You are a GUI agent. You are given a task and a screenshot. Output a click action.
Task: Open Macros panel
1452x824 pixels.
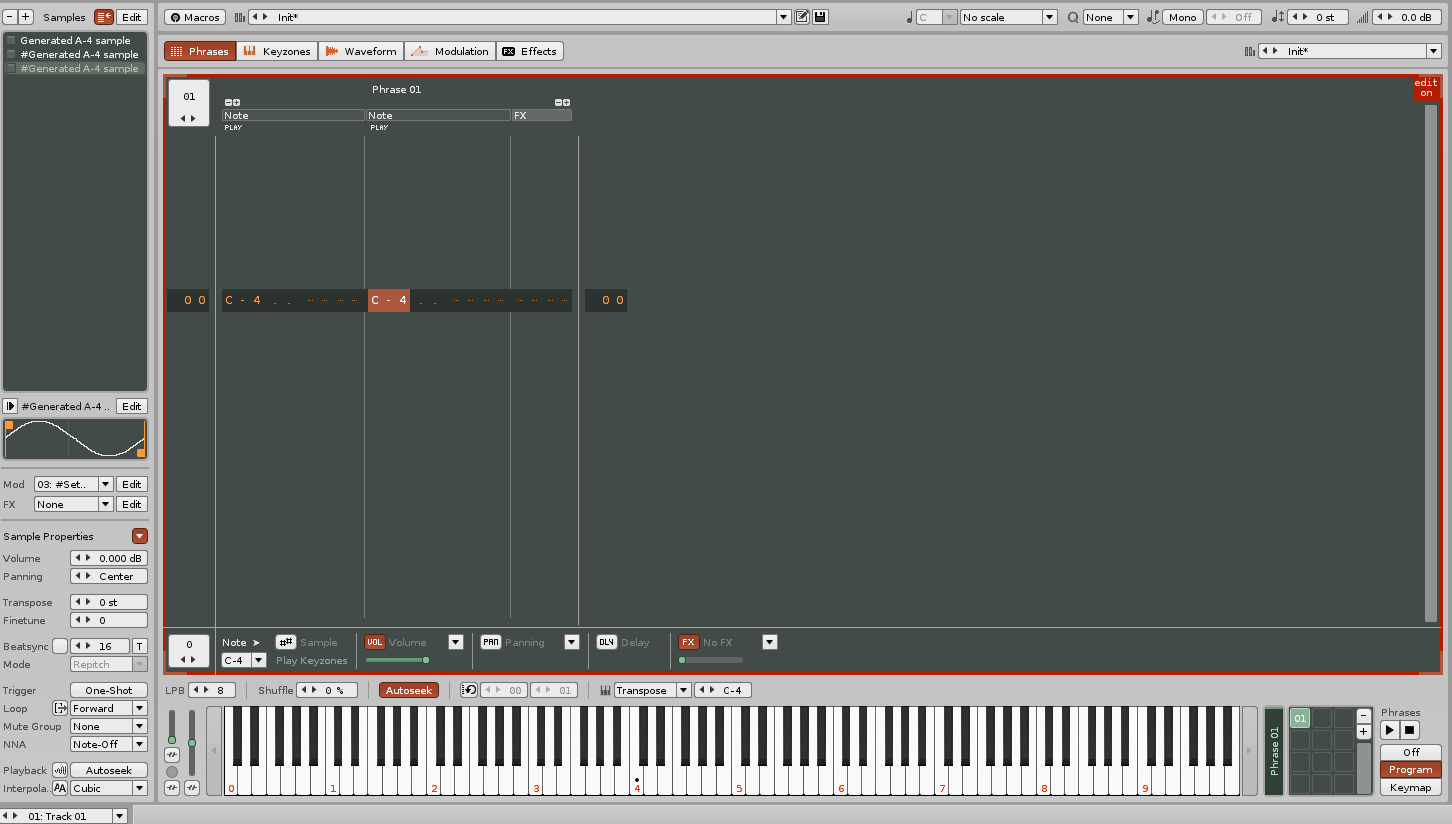click(195, 17)
